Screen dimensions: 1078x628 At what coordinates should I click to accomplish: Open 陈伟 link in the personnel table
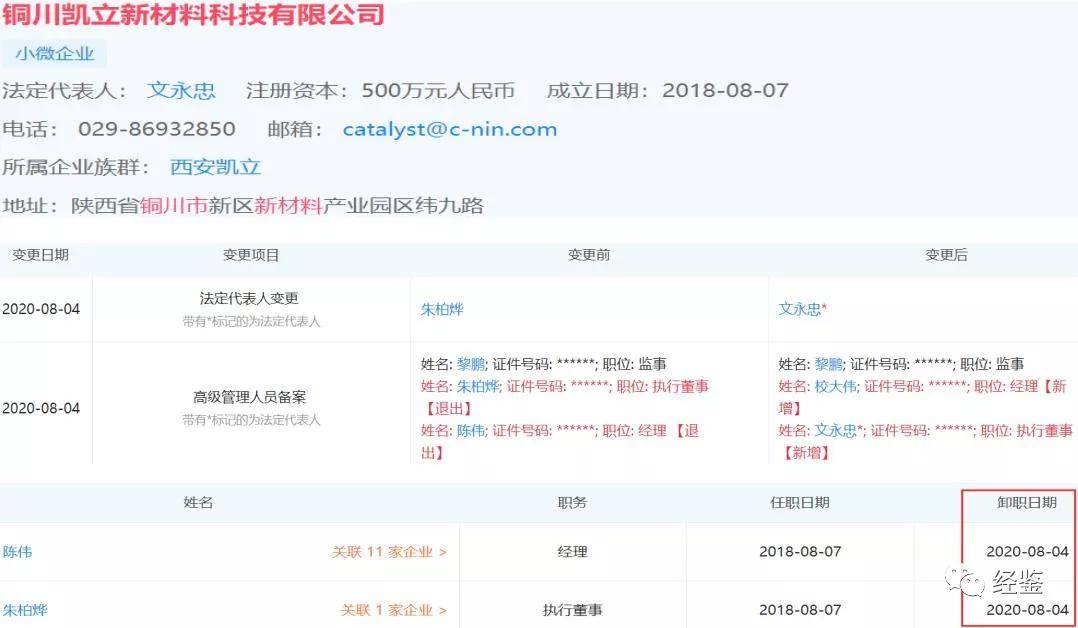pos(17,552)
